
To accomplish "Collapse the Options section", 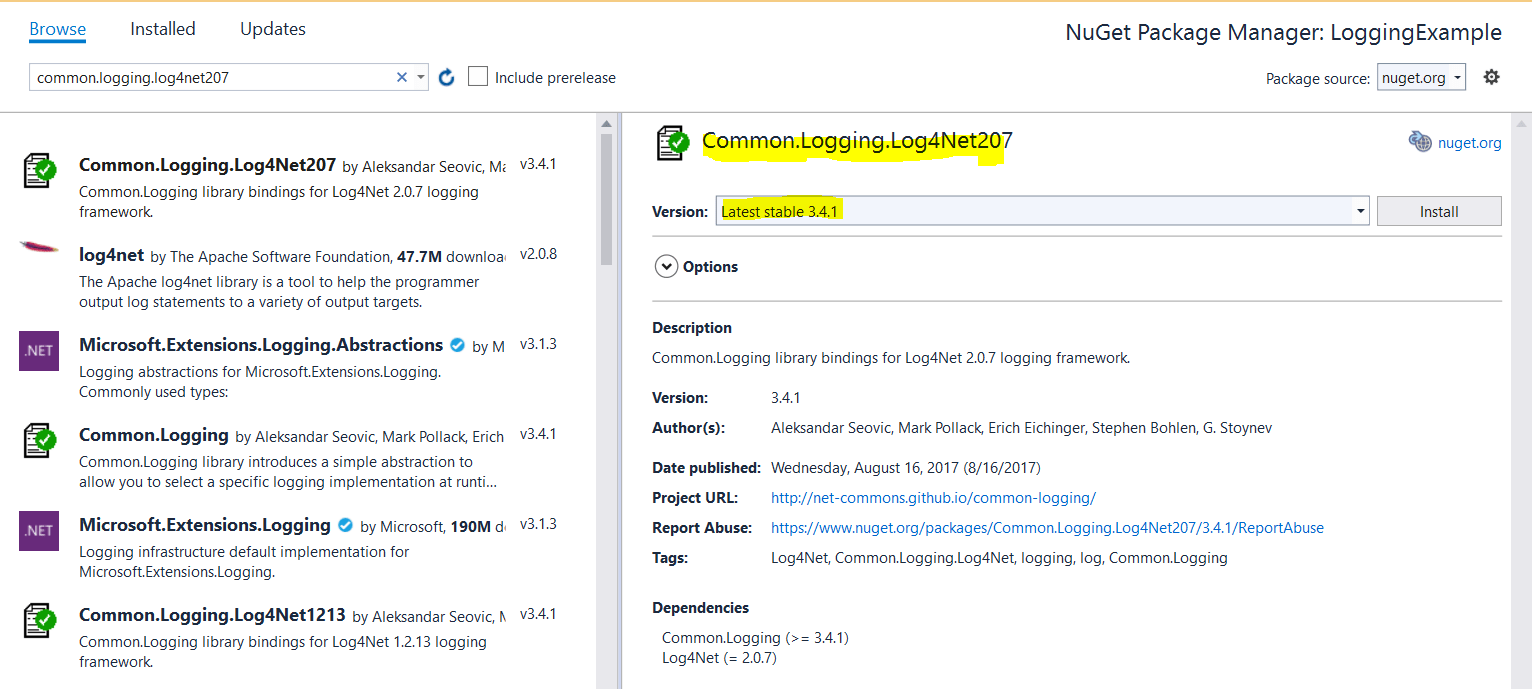I will point(666,266).
